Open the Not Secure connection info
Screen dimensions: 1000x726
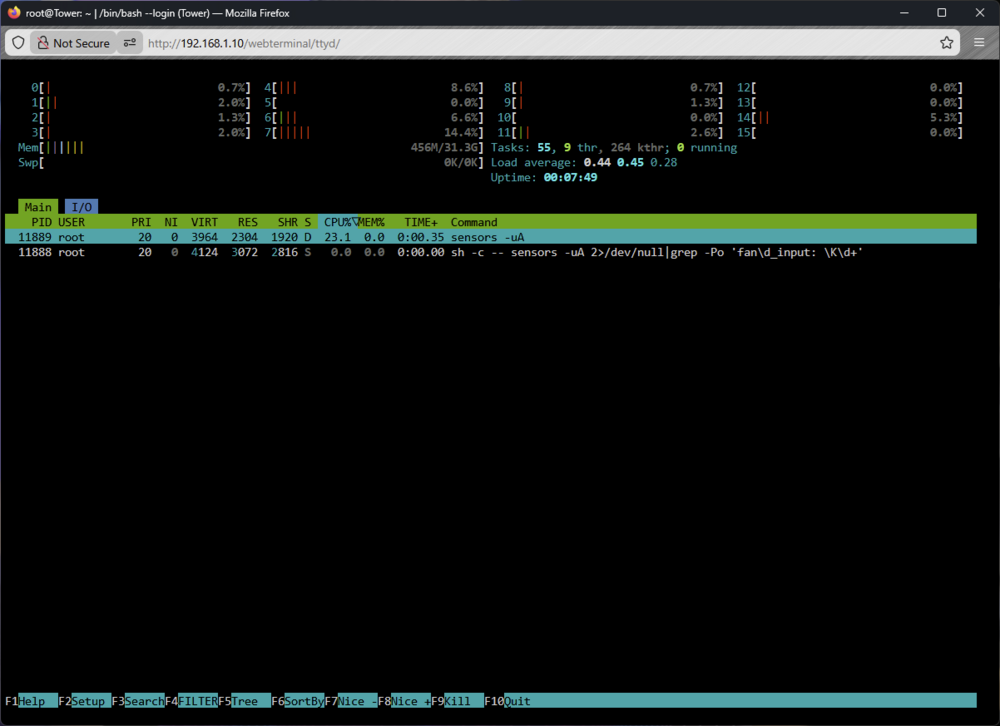[x=73, y=43]
